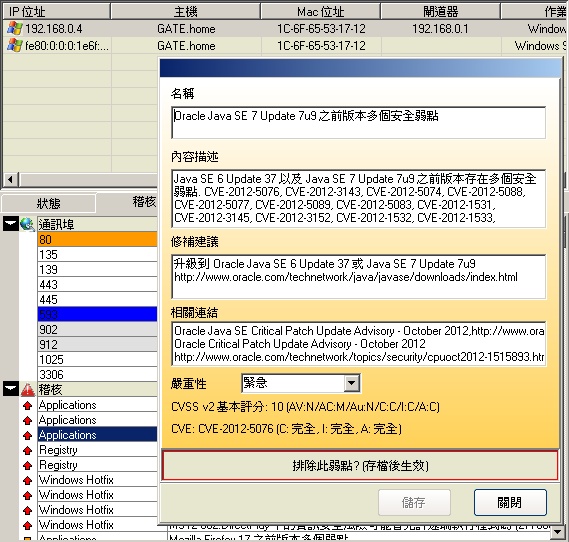
Task: Click the CVE-2012-5076 details line
Action: (x=286, y=429)
